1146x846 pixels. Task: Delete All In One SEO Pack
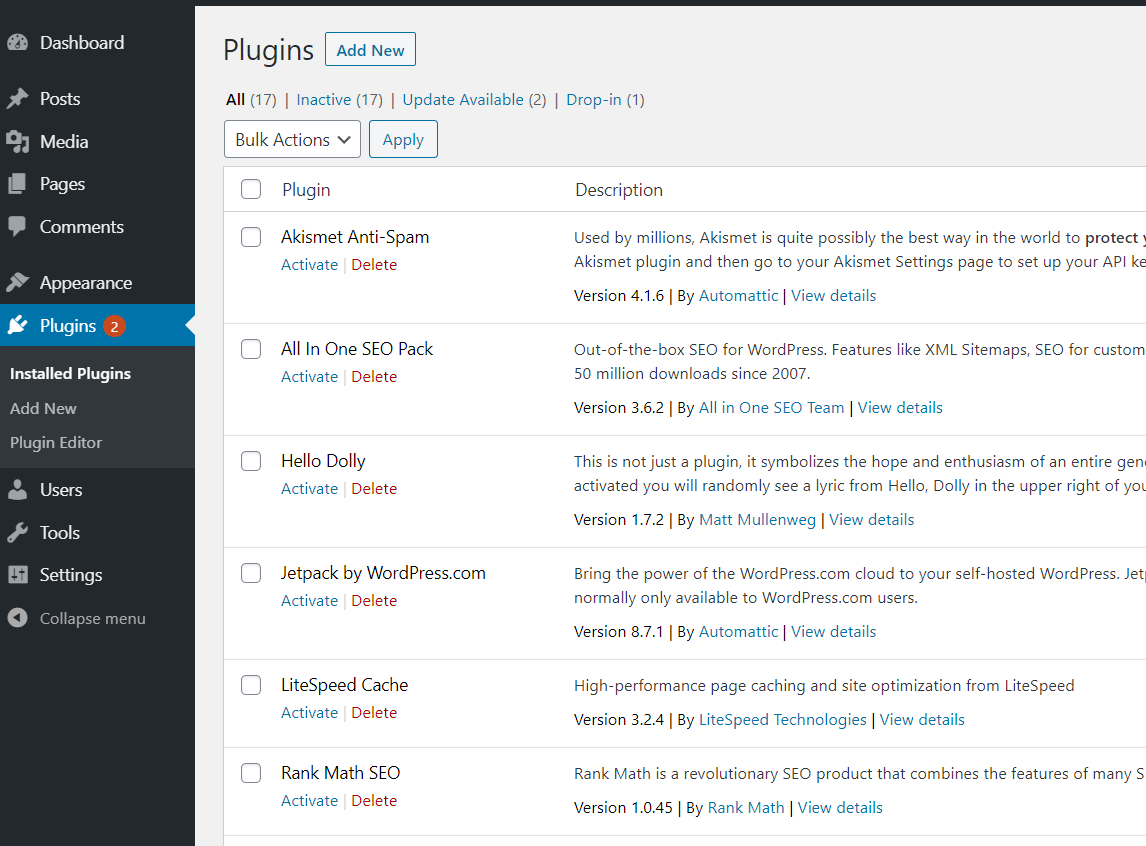coord(374,376)
